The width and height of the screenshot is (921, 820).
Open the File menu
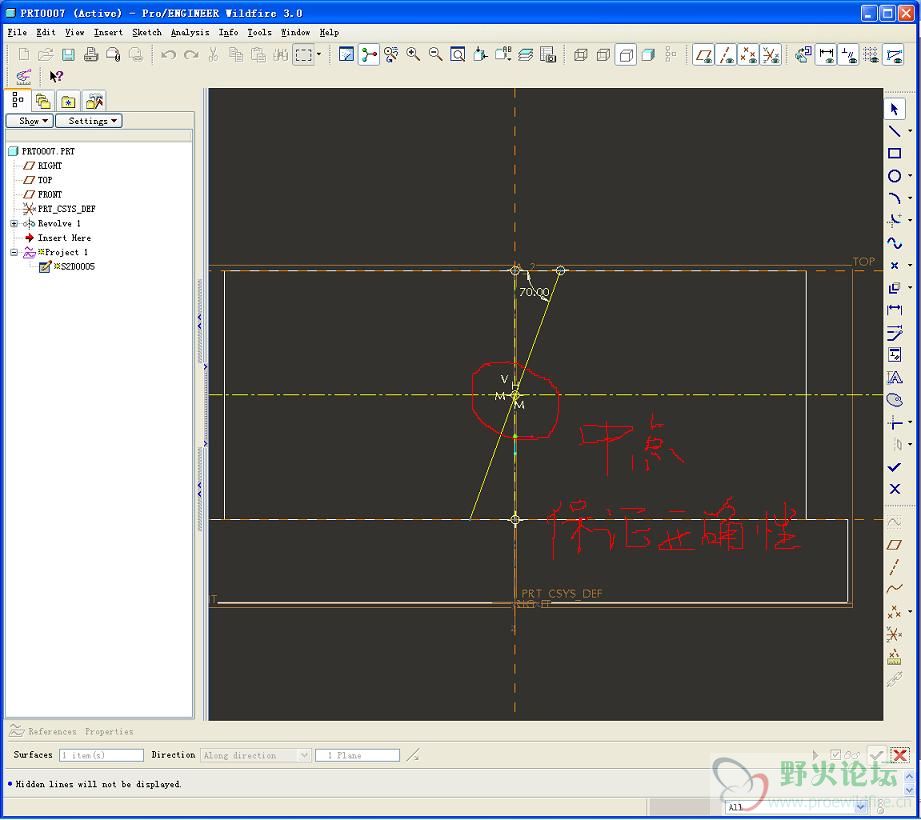coord(17,32)
